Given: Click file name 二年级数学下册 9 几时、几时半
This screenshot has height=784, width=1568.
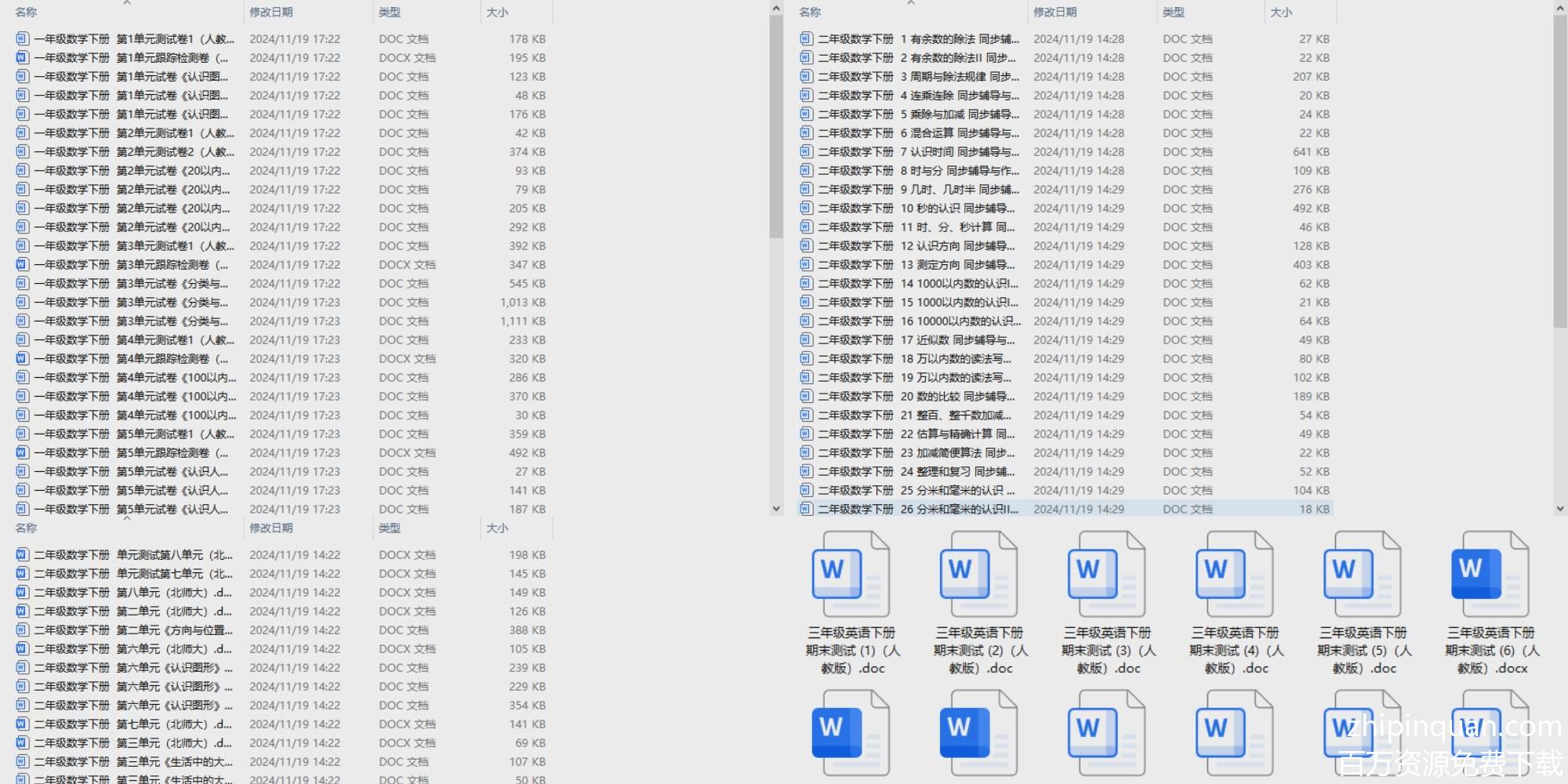Looking at the screenshot, I should click(x=919, y=189).
